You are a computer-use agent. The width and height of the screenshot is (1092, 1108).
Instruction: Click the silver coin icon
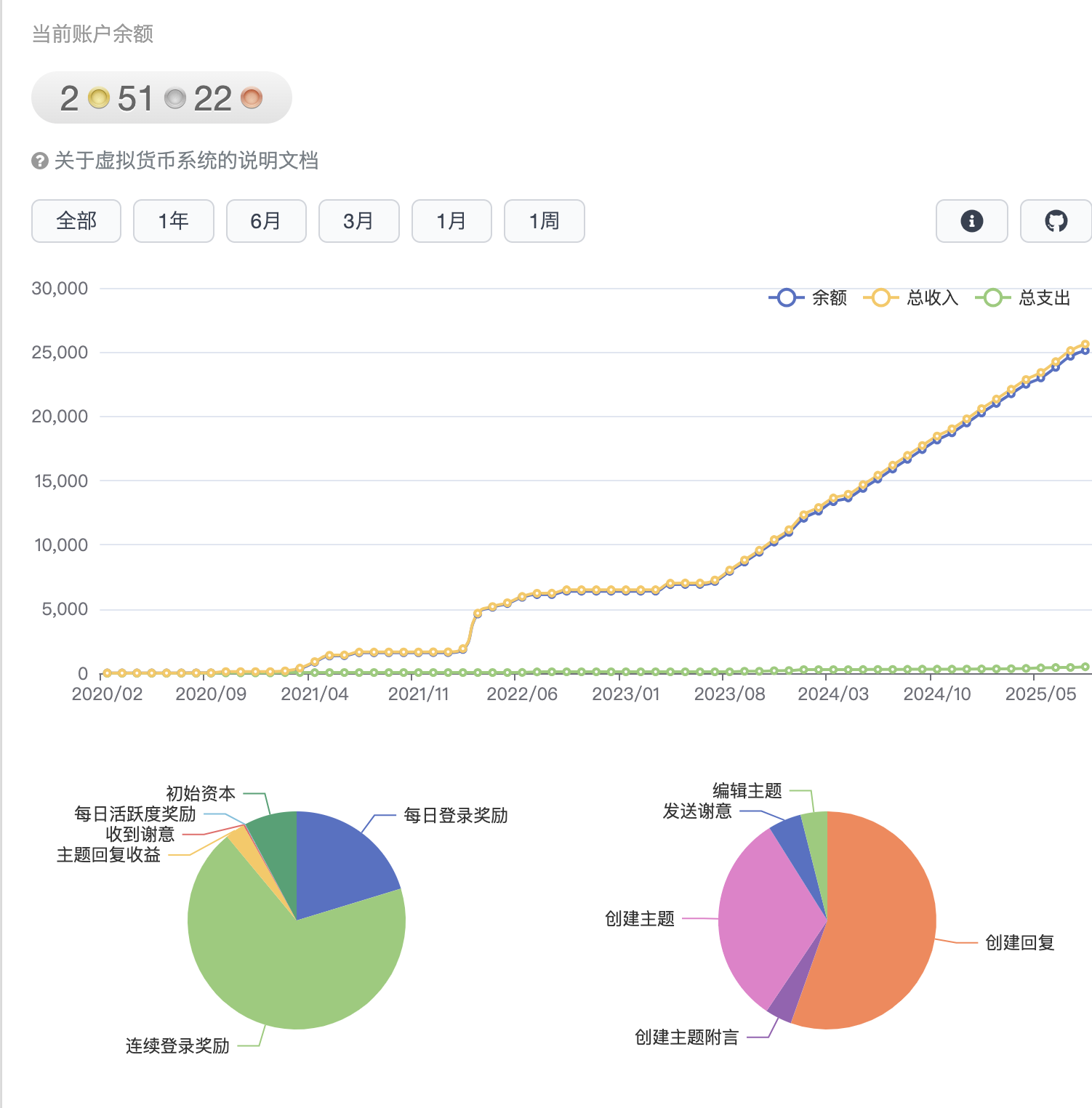(x=174, y=97)
